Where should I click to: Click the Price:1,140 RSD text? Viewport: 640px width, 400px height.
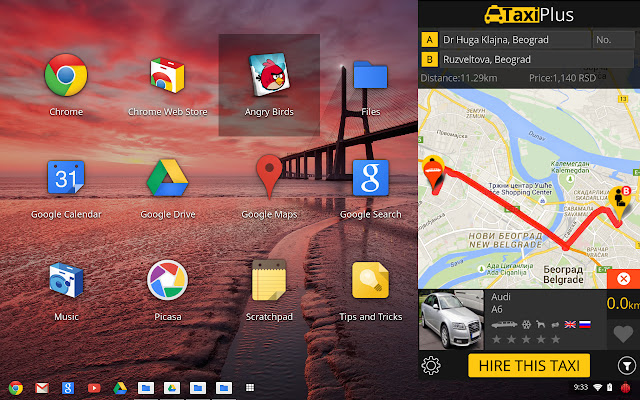pyautogui.click(x=562, y=78)
